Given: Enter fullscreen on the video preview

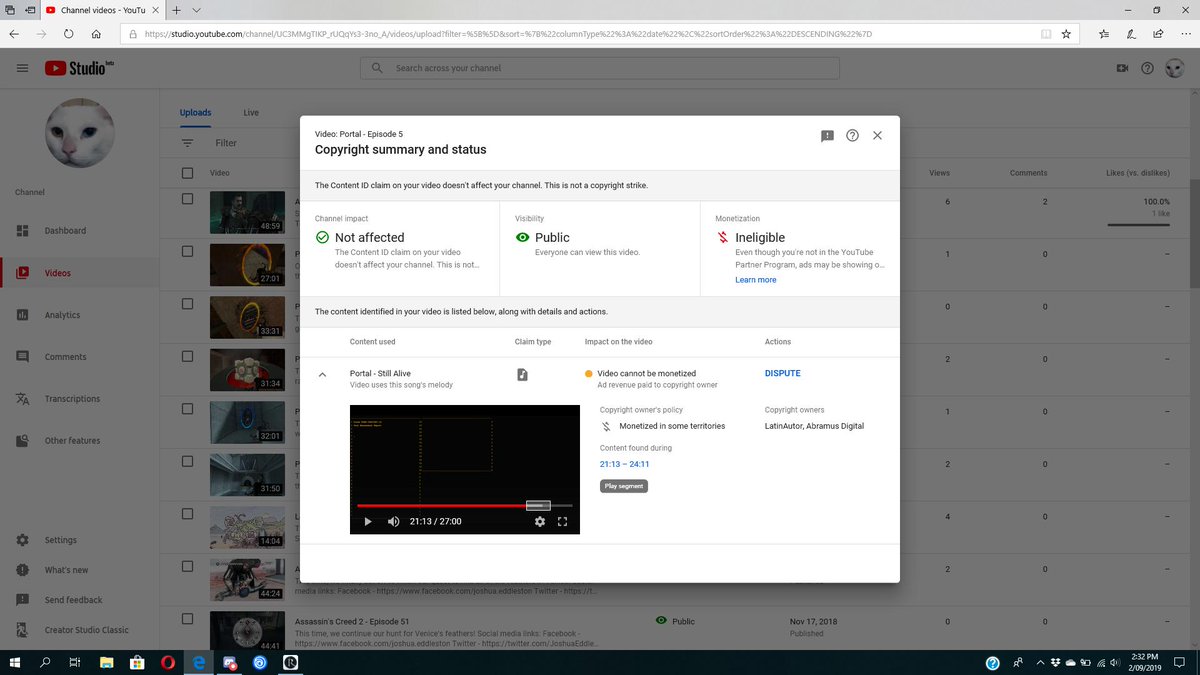Looking at the screenshot, I should pyautogui.click(x=562, y=521).
